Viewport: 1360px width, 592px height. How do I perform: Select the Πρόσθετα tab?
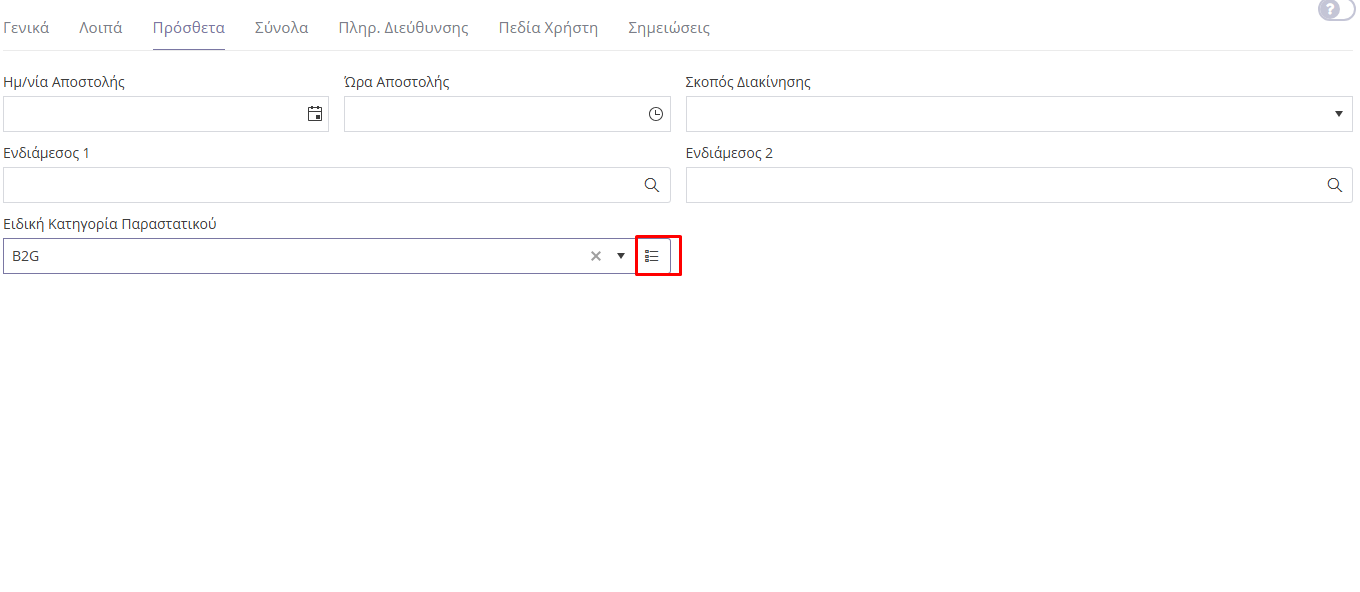tap(189, 28)
